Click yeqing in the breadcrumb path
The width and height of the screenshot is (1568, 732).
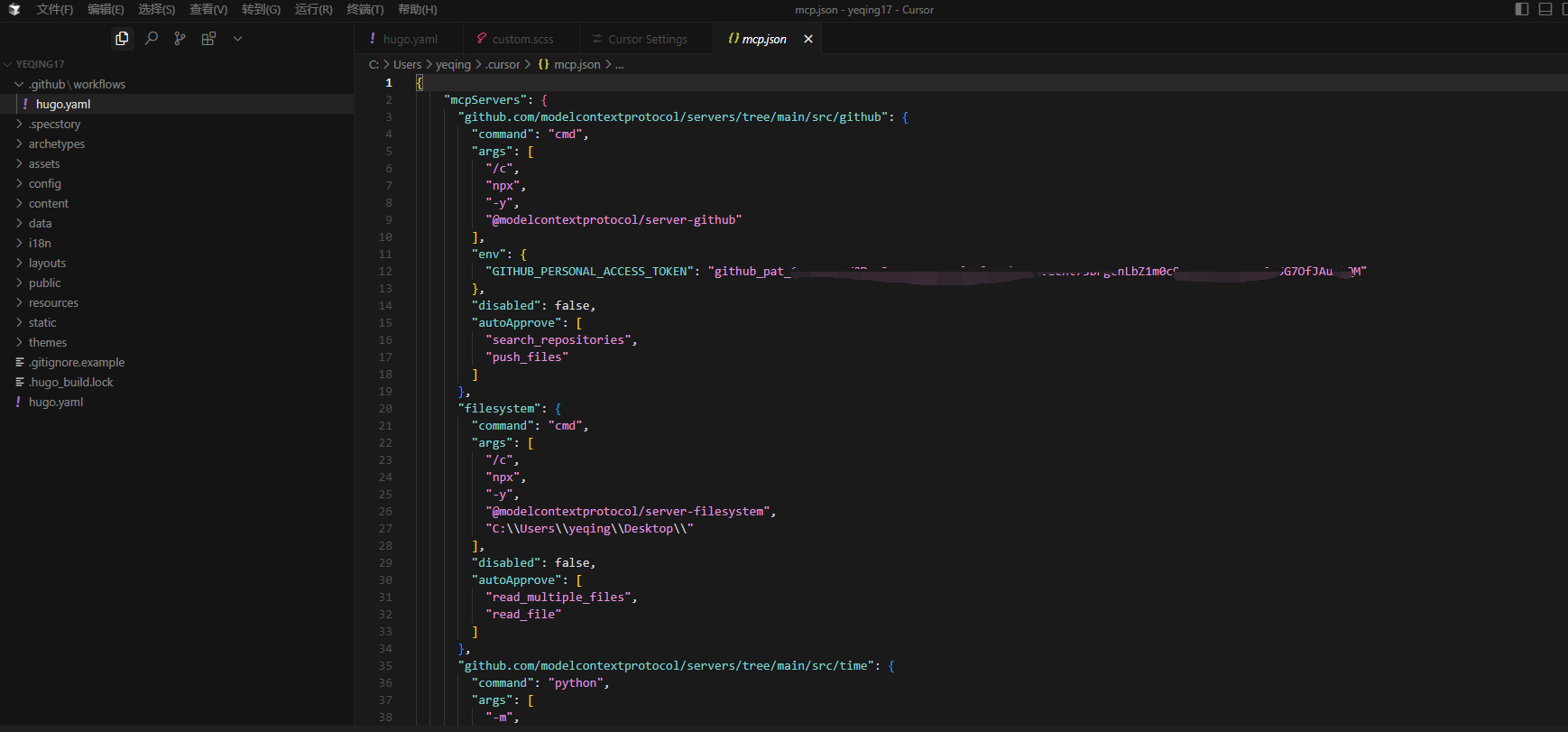453,65
